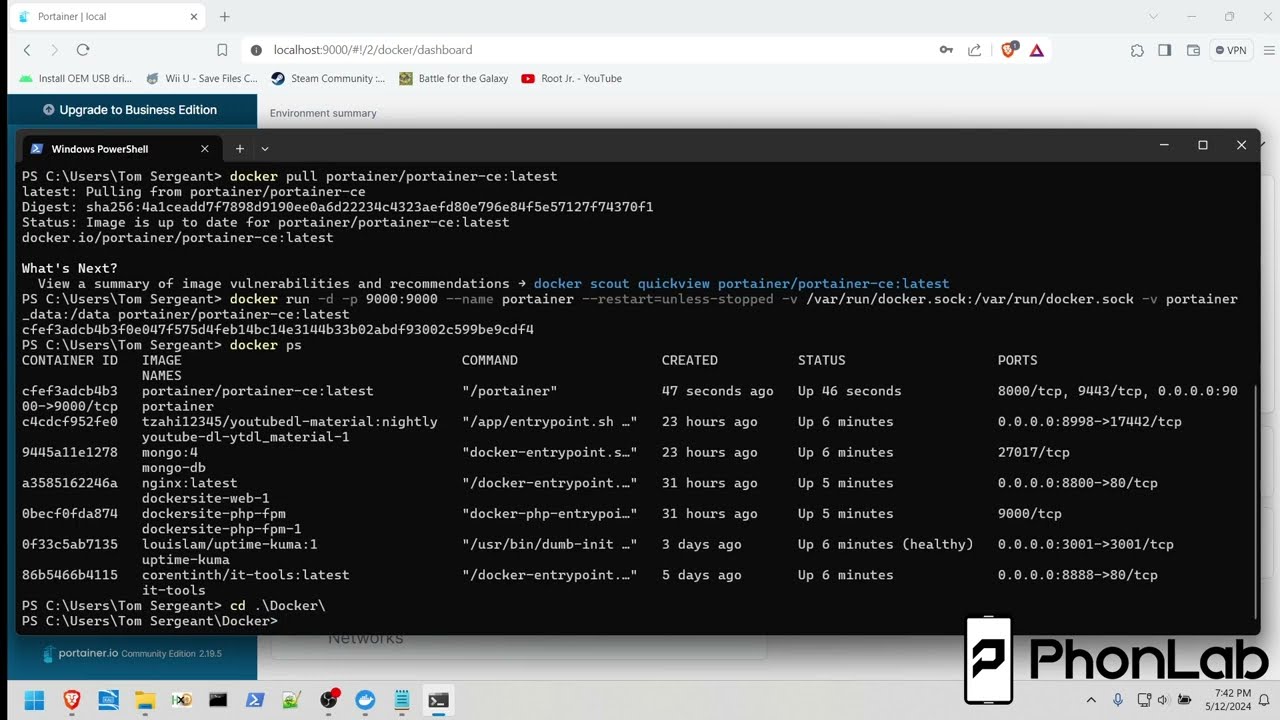This screenshot has height=720, width=1280.
Task: Close the Portainer | local browser tab
Action: pyautogui.click(x=193, y=17)
